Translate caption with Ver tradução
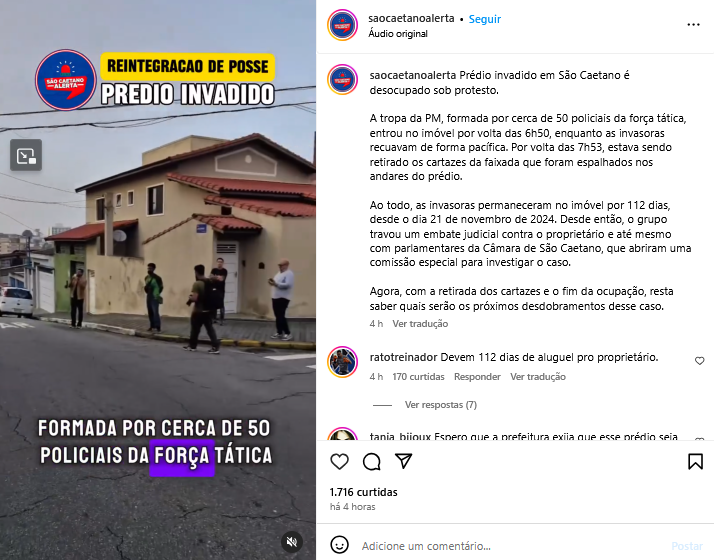The width and height of the screenshot is (714, 560). coord(420,324)
